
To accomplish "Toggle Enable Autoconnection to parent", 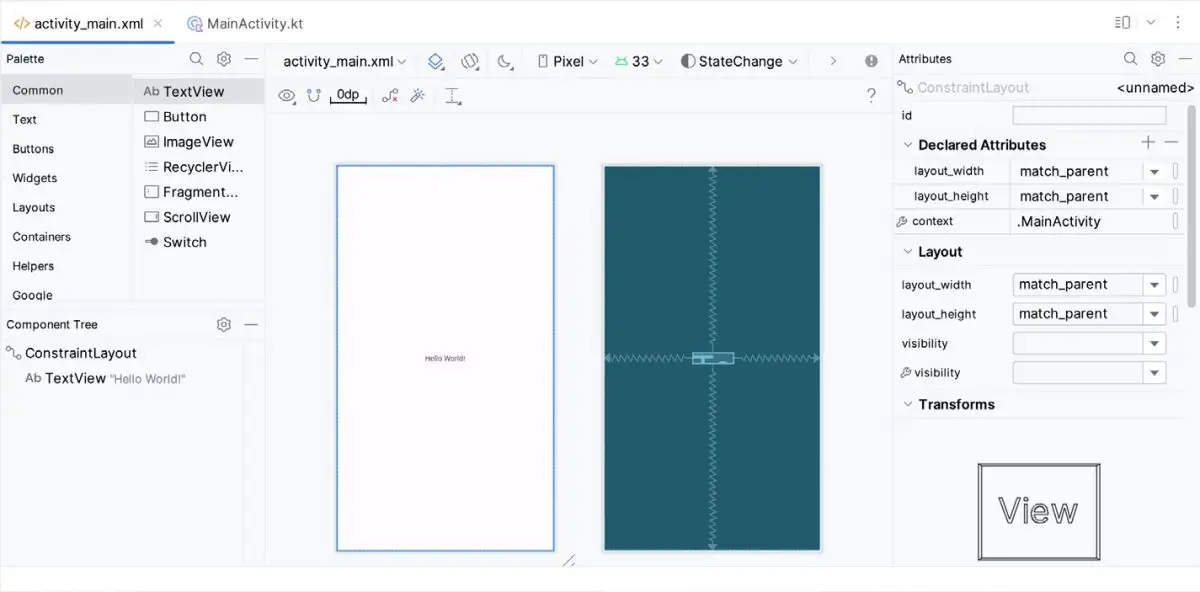I will point(315,96).
